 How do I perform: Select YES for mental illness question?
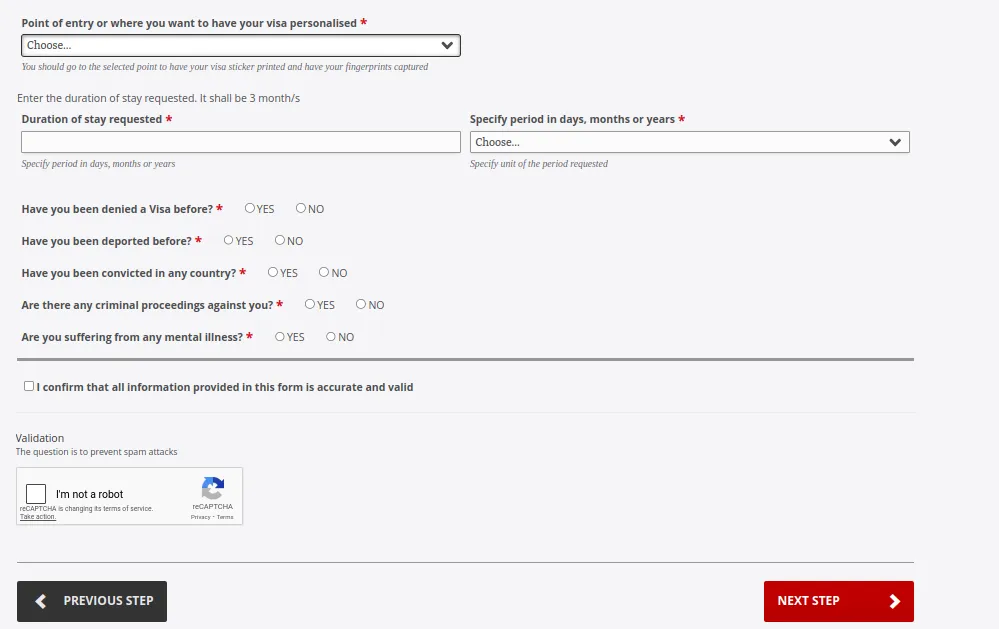(279, 336)
